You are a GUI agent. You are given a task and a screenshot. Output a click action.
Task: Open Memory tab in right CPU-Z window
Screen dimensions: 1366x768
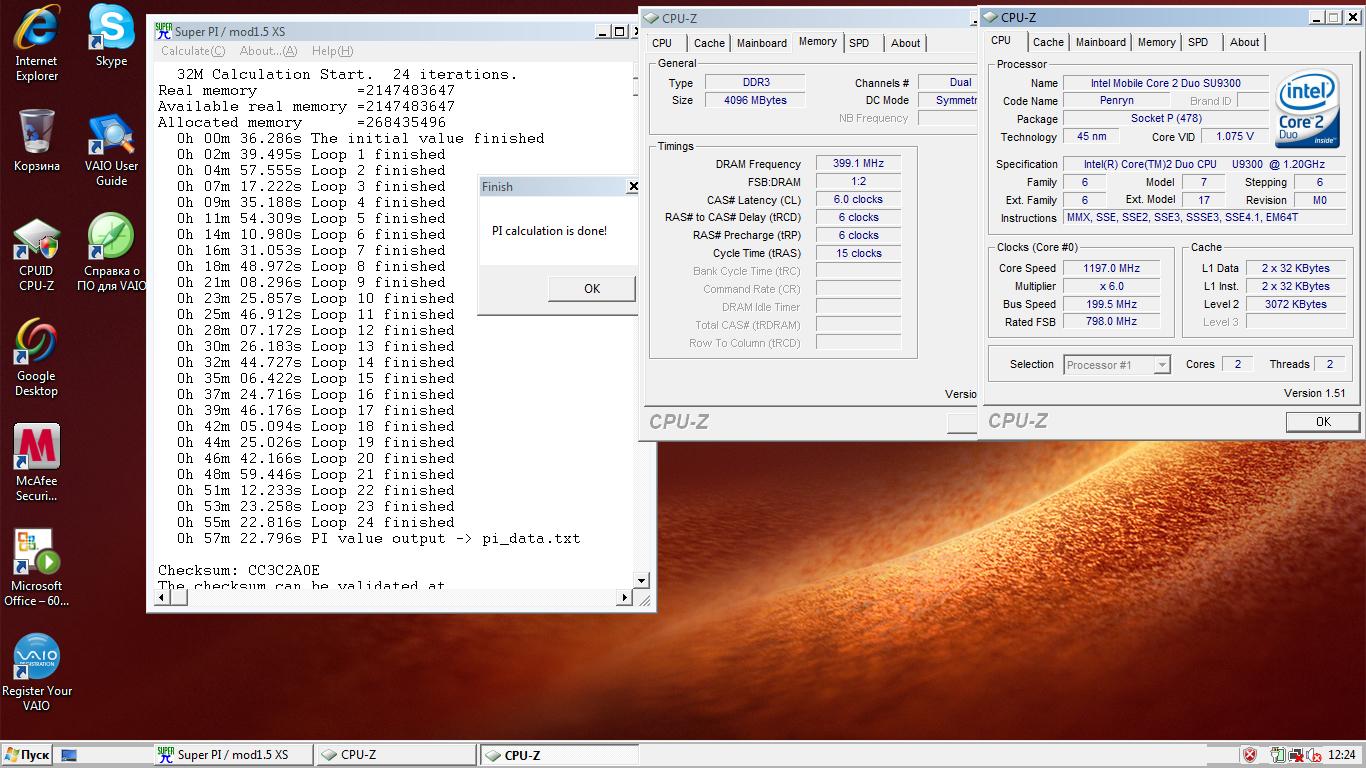point(1156,42)
